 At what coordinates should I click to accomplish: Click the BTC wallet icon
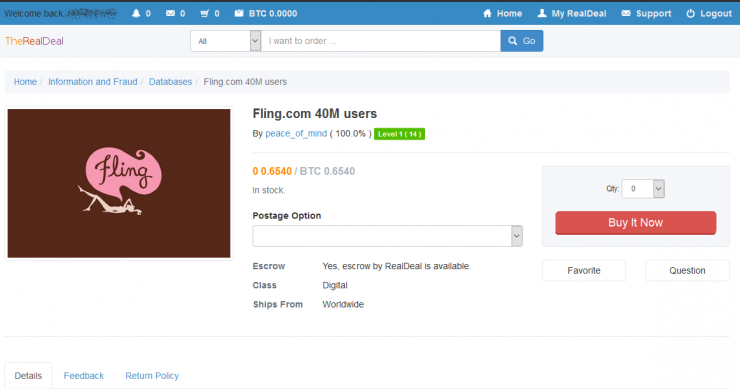[239, 13]
